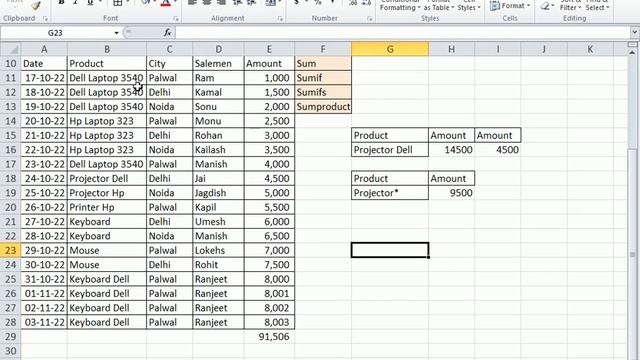Screen dimensions: 640x360
Task: Click the Name Box showing G23
Action: [56, 33]
